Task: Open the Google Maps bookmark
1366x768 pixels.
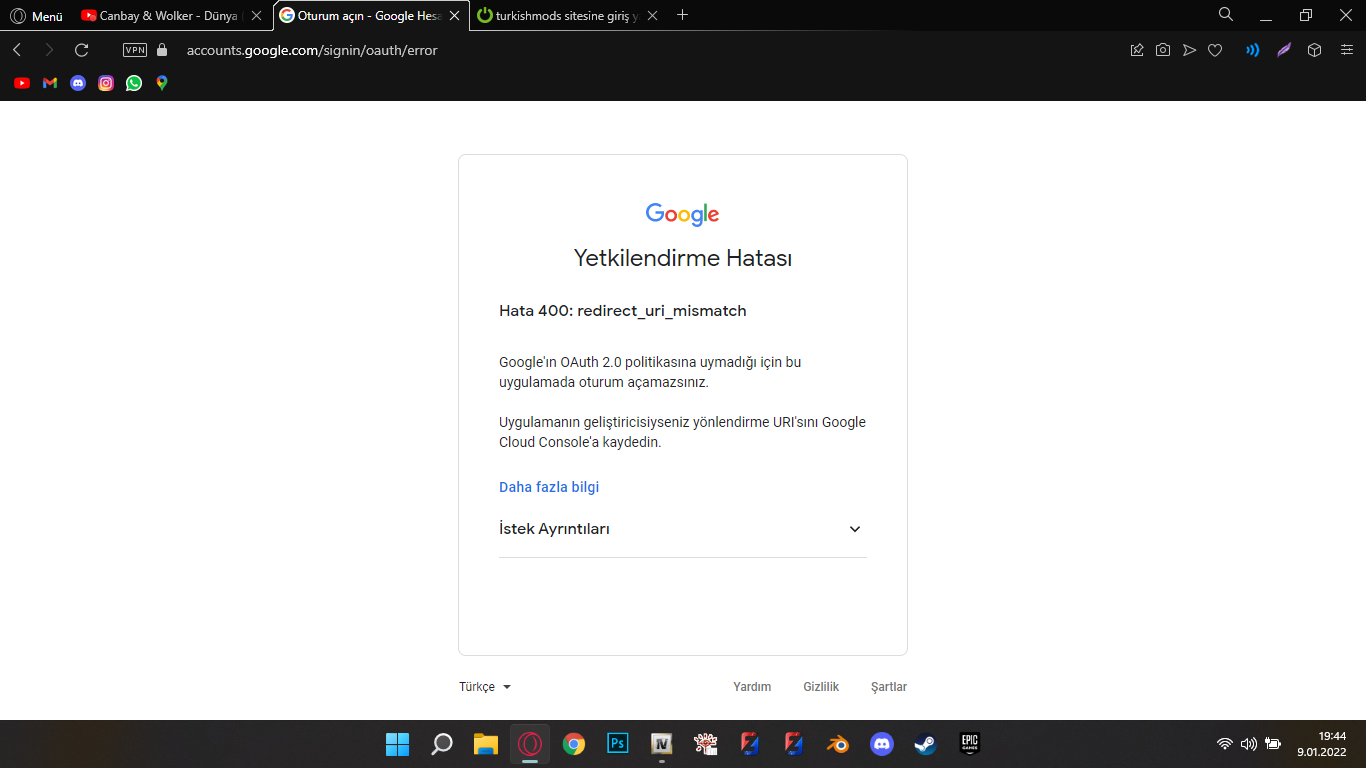Action: 162,83
